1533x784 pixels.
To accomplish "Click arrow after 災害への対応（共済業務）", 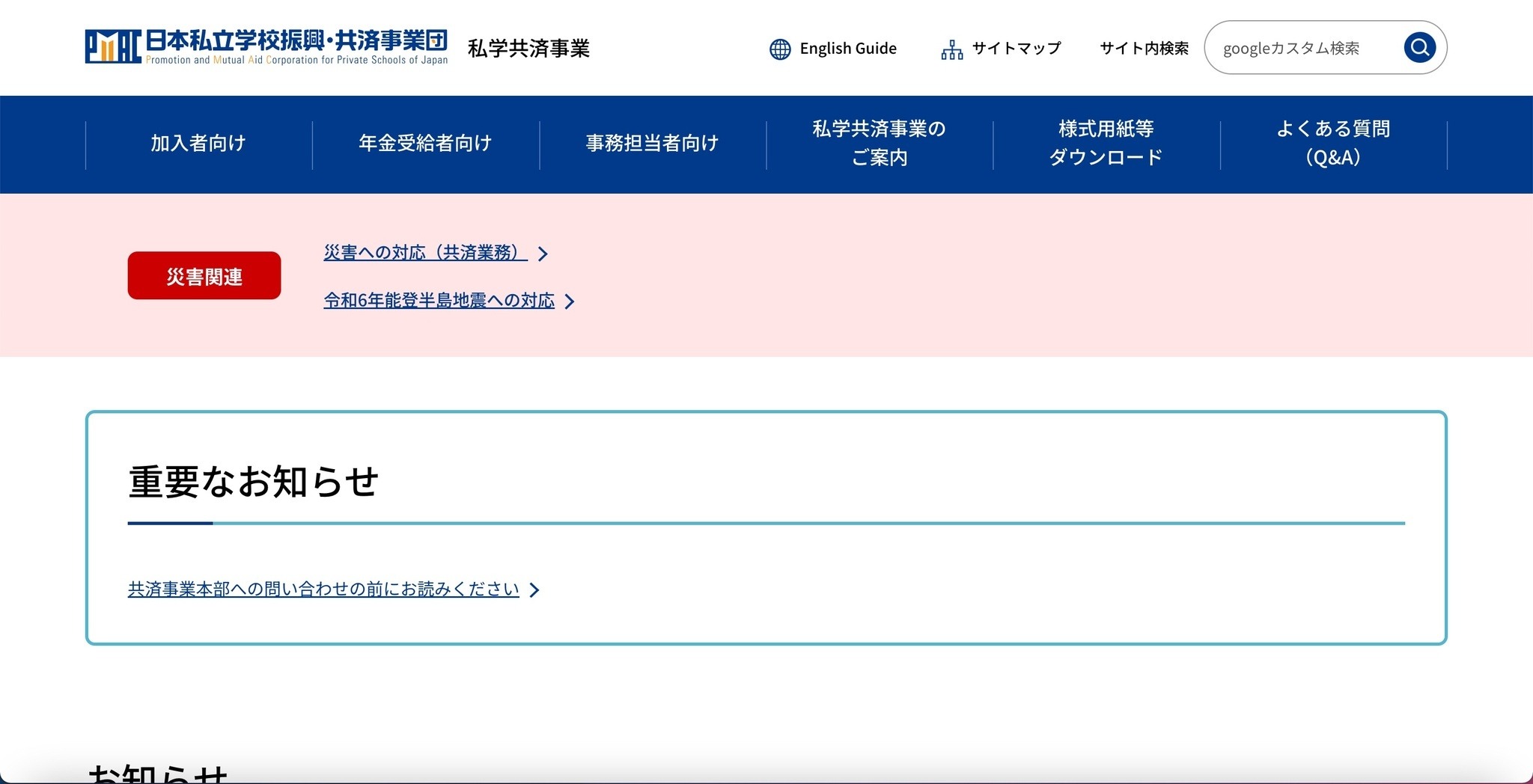I will 543,254.
